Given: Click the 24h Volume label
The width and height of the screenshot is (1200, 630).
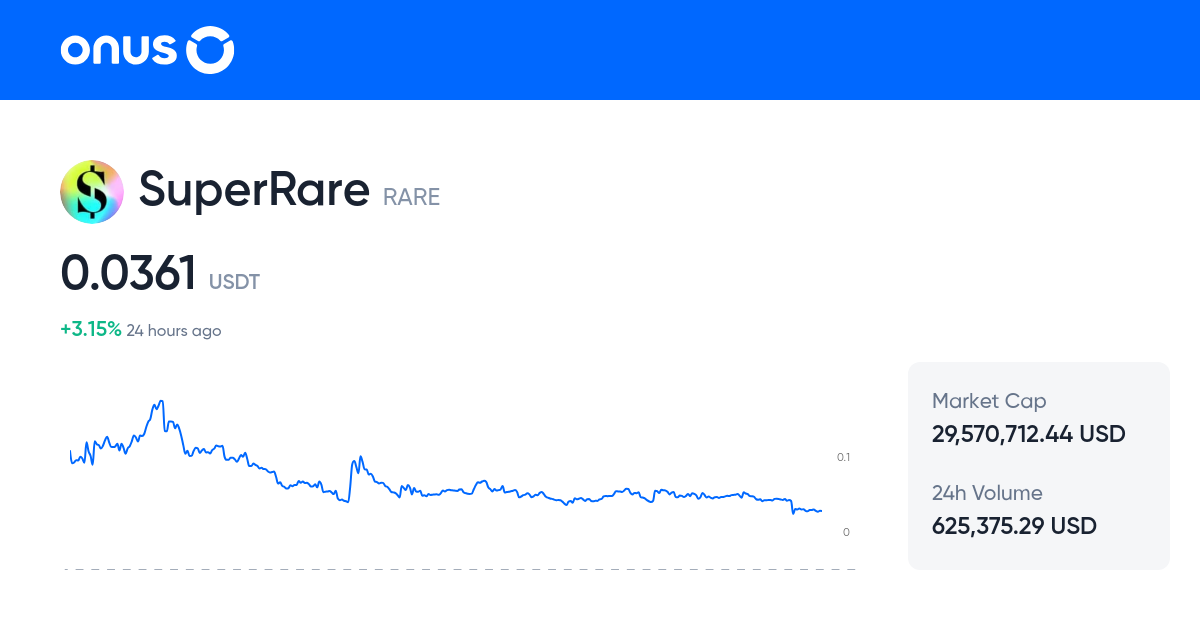Looking at the screenshot, I should tap(987, 493).
